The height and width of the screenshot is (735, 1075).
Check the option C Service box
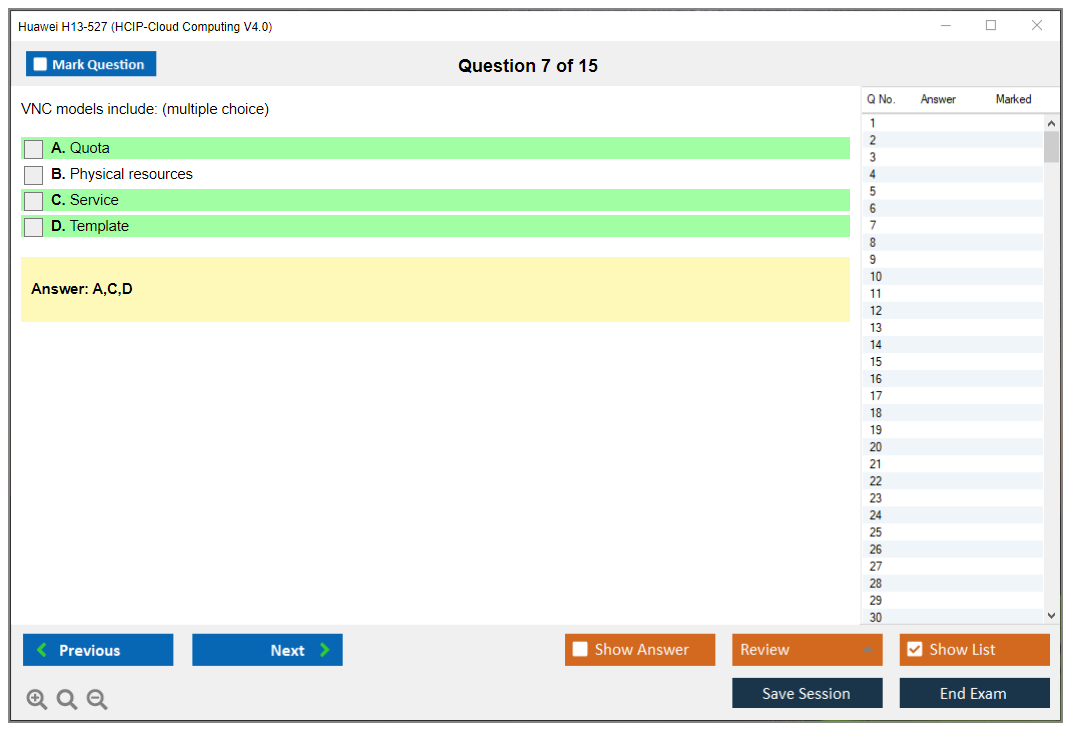click(x=34, y=201)
